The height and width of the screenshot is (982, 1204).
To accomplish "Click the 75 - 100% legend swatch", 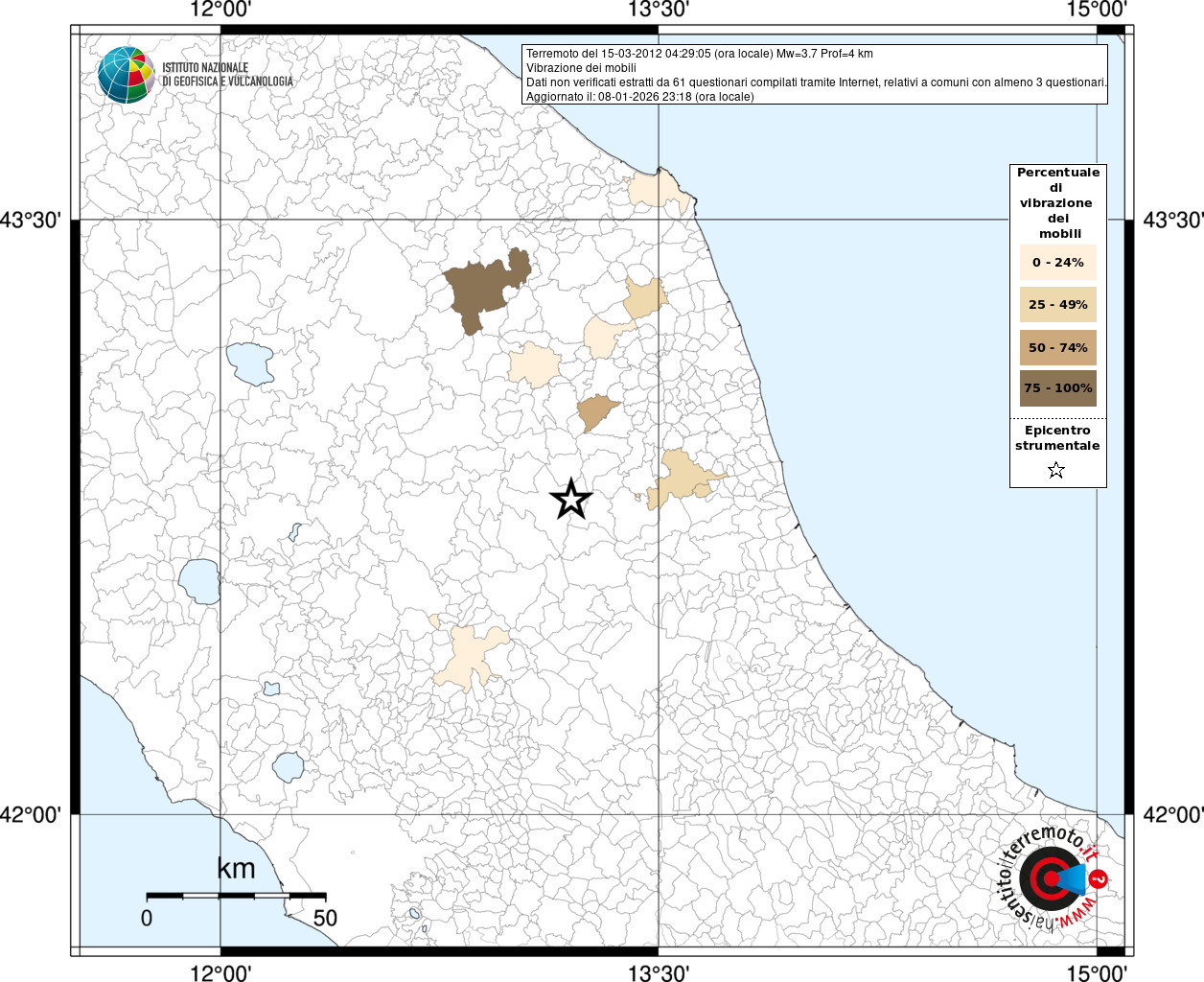I will pos(1057,388).
